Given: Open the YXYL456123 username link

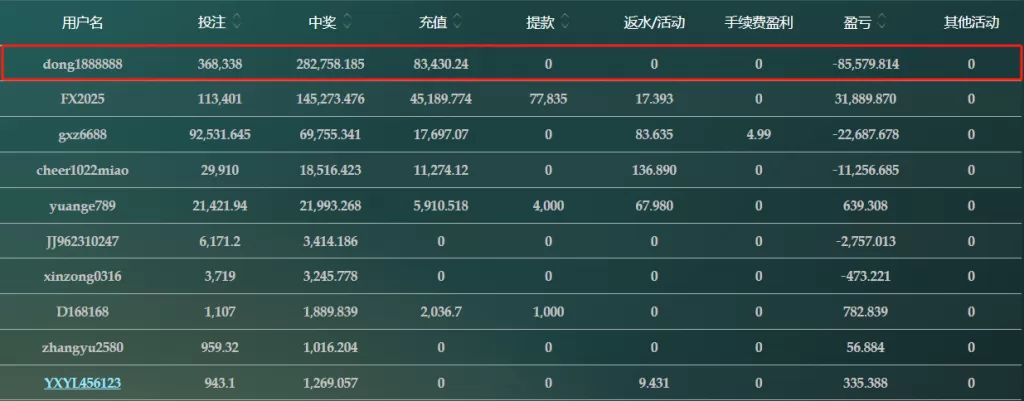Looking at the screenshot, I should click(82, 383).
